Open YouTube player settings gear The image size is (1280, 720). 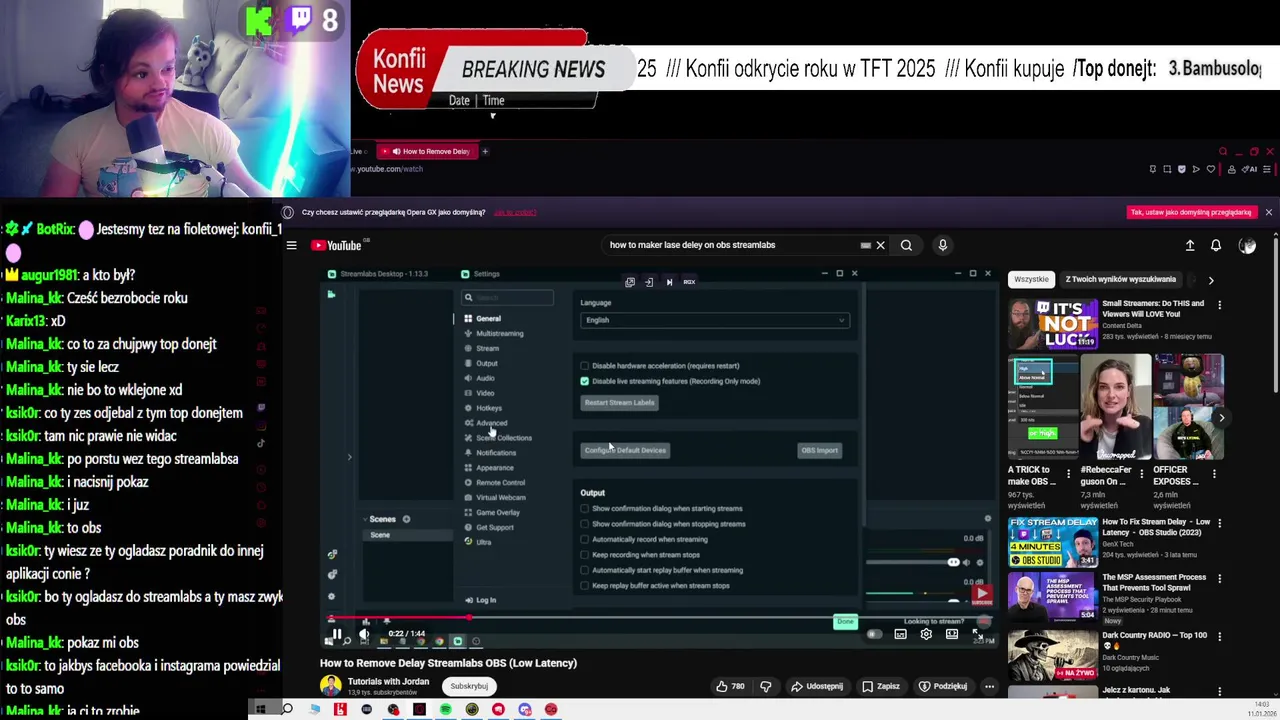click(x=926, y=634)
